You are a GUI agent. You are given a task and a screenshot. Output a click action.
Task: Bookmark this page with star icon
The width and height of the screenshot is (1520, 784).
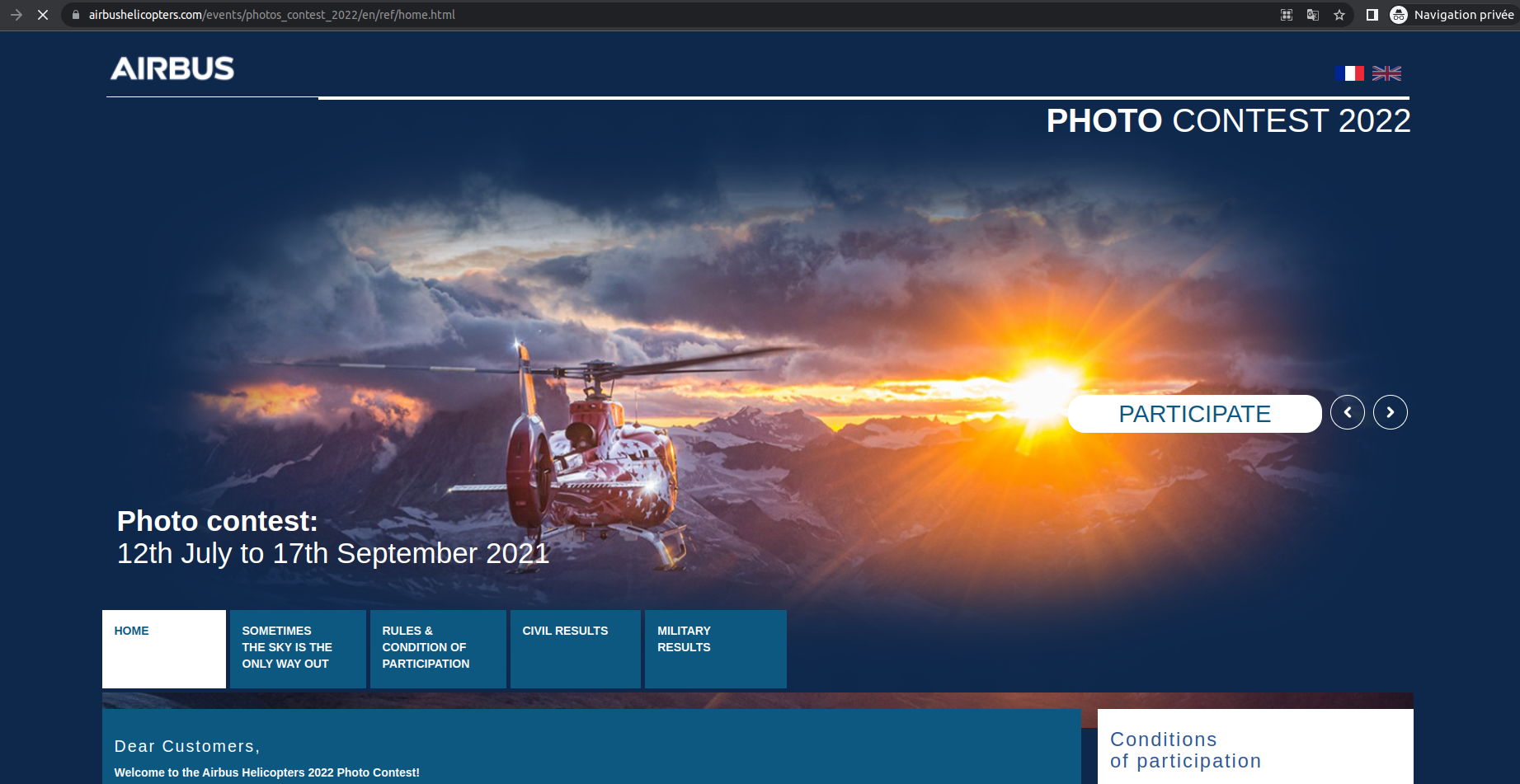coord(1339,15)
